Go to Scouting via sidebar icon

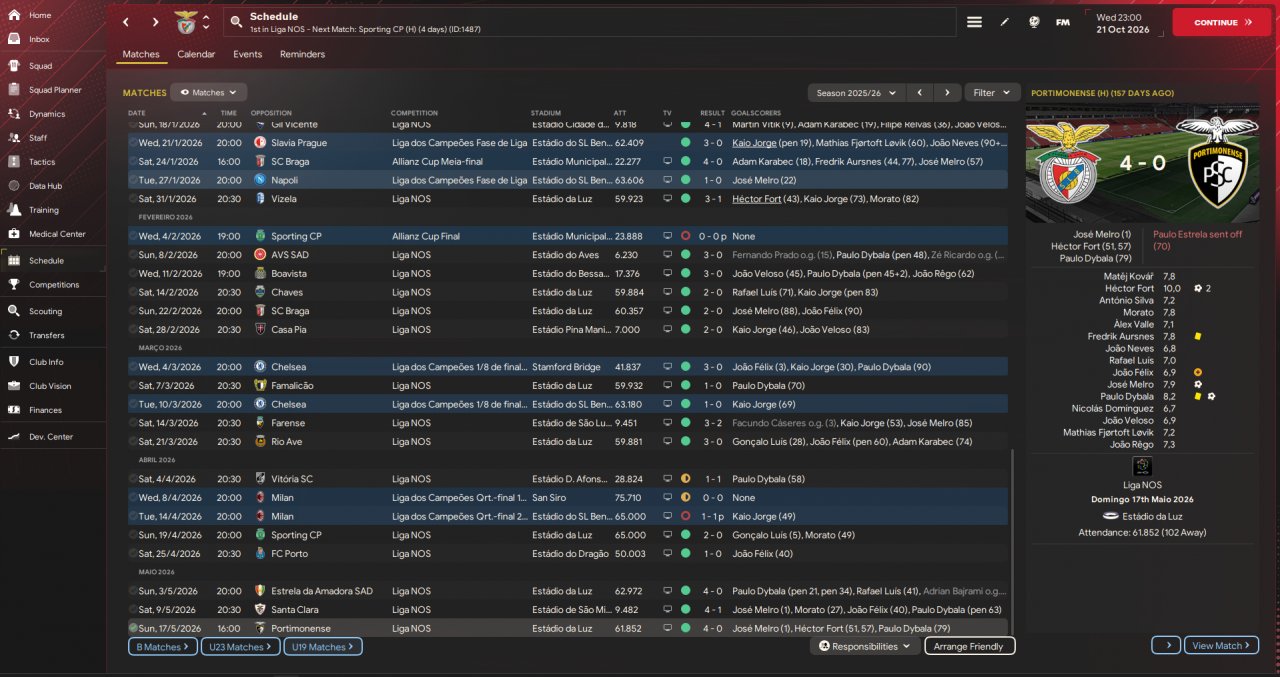15,311
